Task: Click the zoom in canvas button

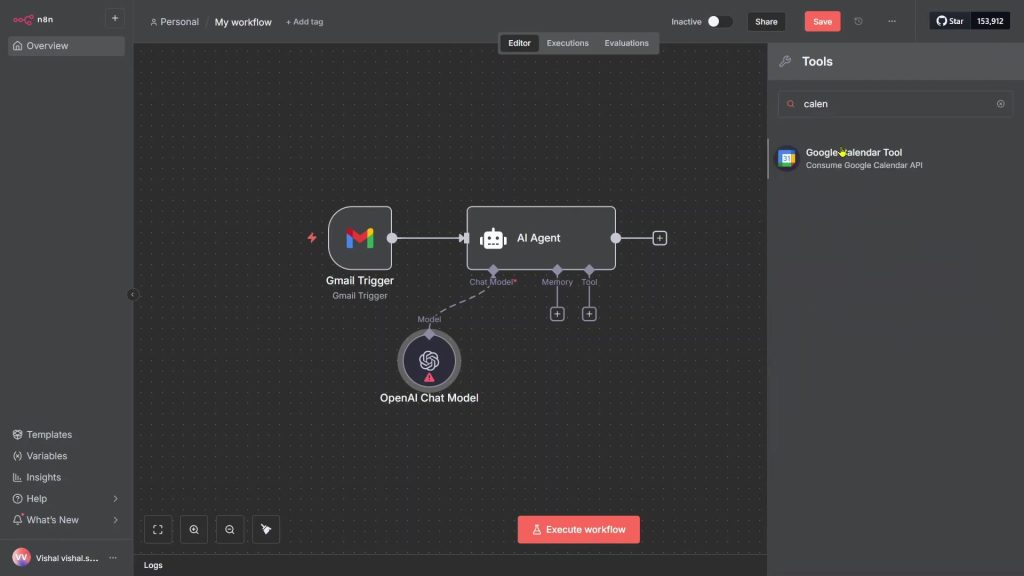Action: 194,530
